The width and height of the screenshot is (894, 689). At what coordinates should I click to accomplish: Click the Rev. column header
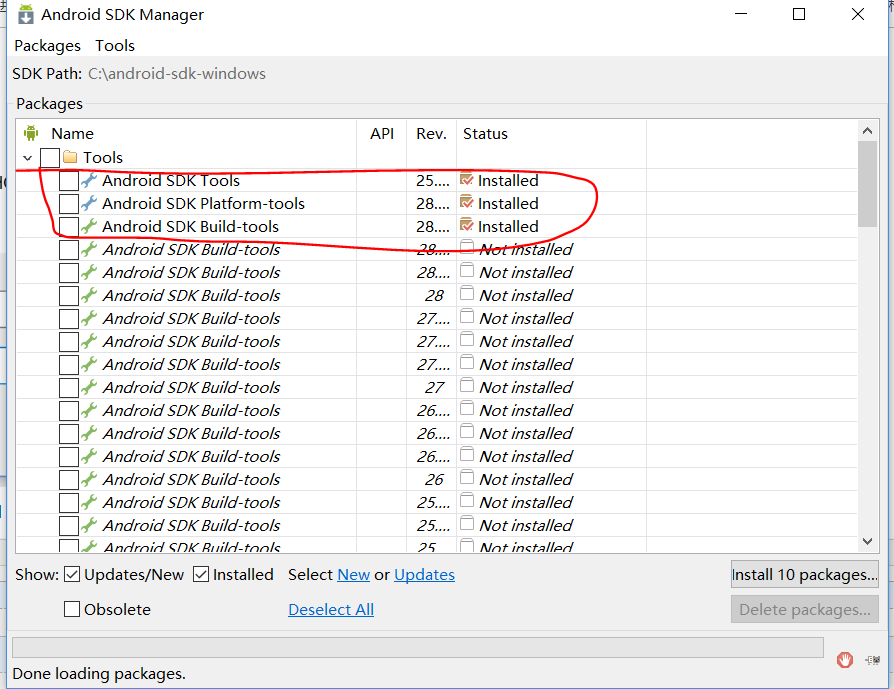click(432, 133)
